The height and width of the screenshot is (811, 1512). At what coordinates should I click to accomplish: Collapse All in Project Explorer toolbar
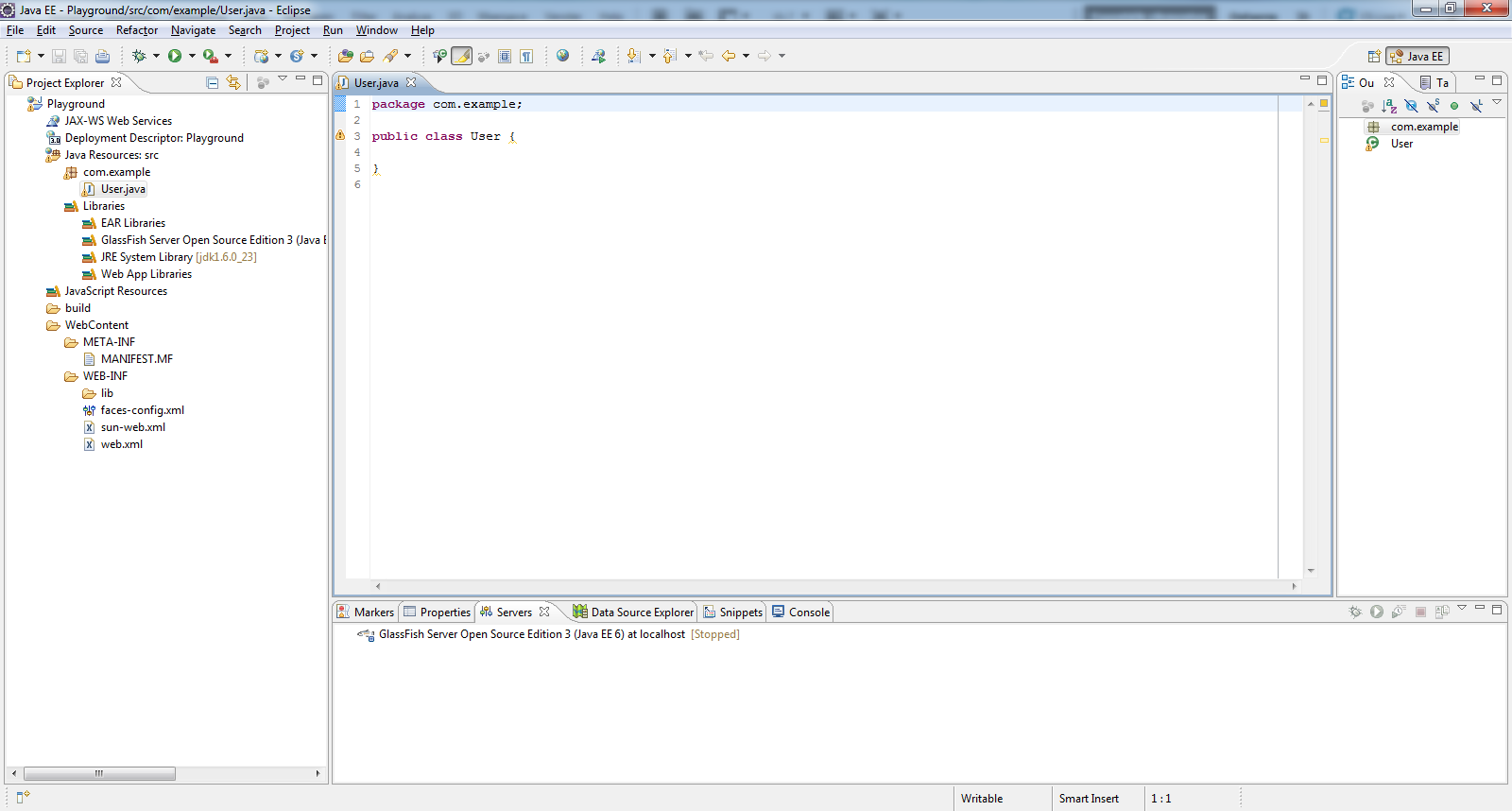(213, 83)
